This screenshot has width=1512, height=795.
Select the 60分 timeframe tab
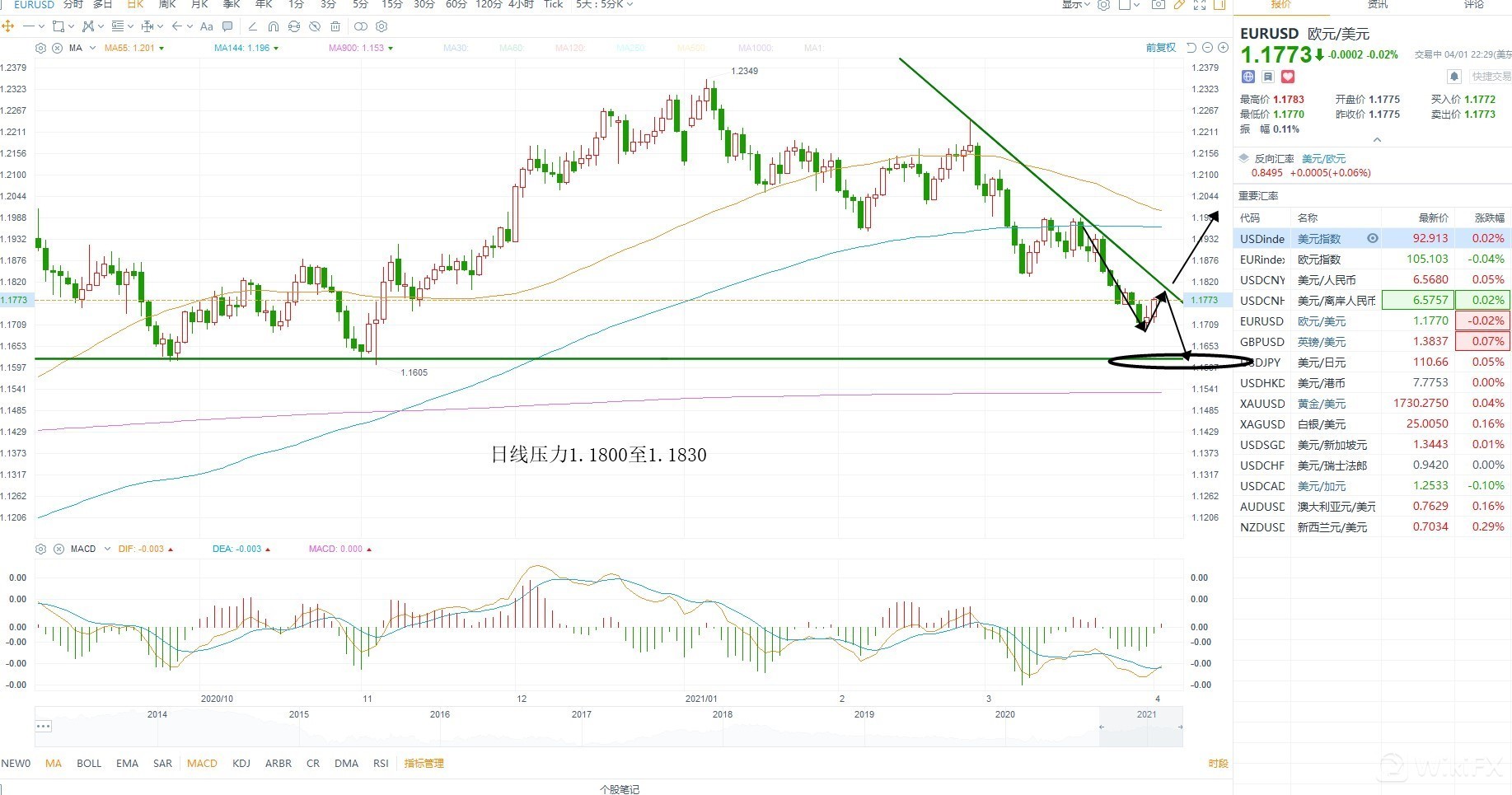456,5
